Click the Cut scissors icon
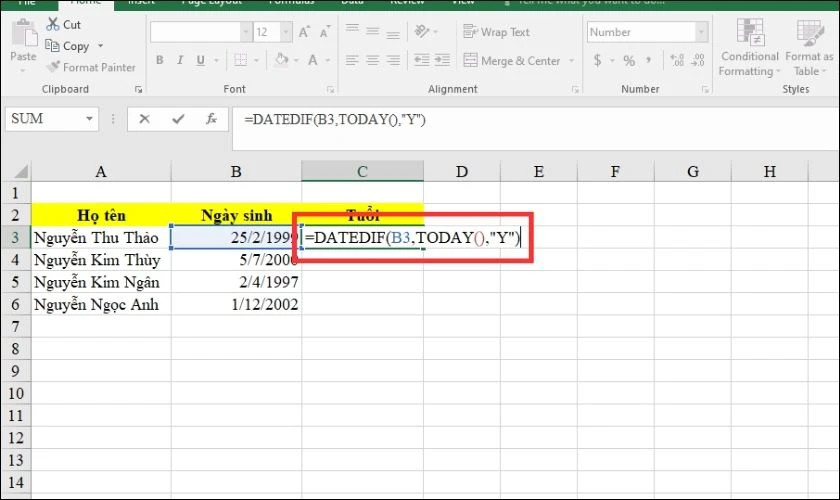 52,24
